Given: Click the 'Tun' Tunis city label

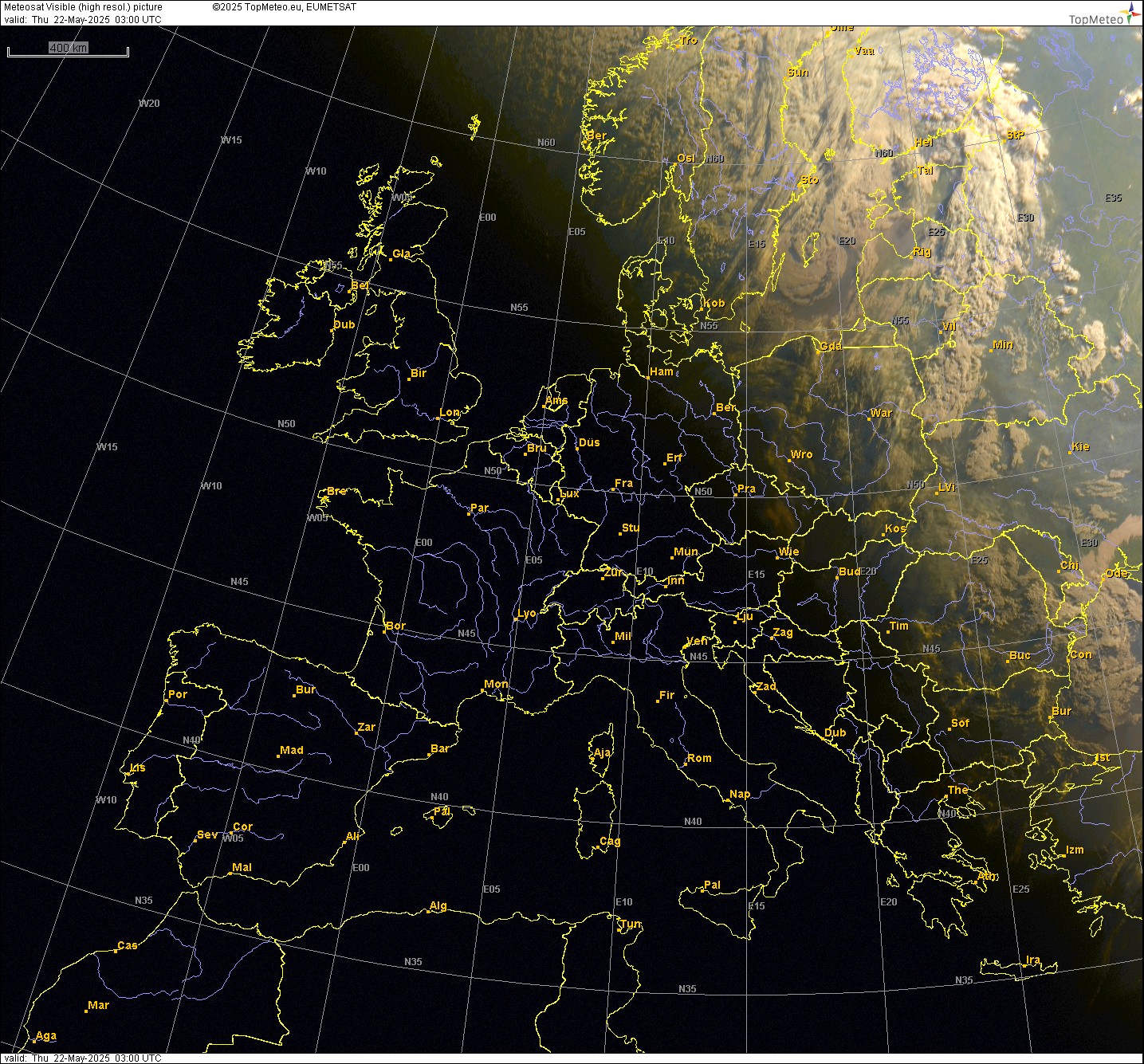Looking at the screenshot, I should pos(631,924).
